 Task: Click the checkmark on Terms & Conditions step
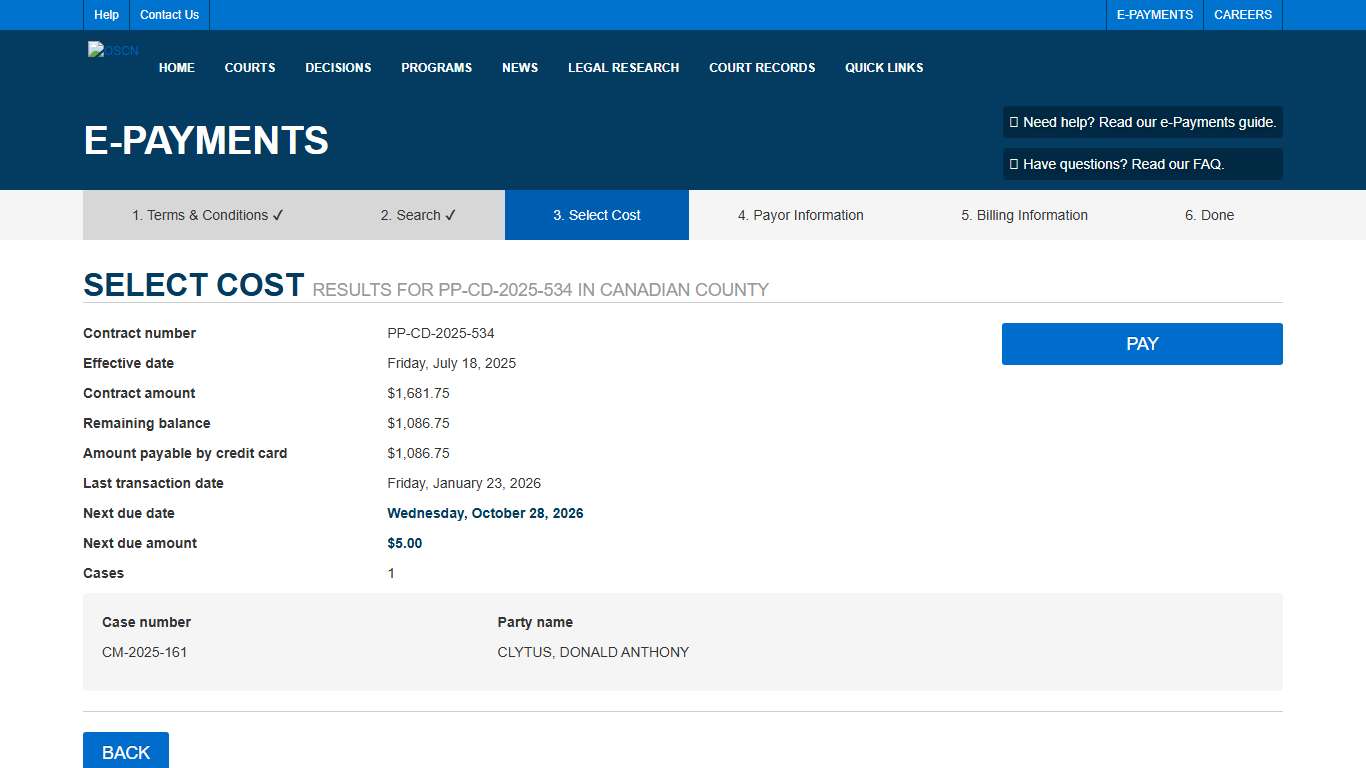coord(276,214)
